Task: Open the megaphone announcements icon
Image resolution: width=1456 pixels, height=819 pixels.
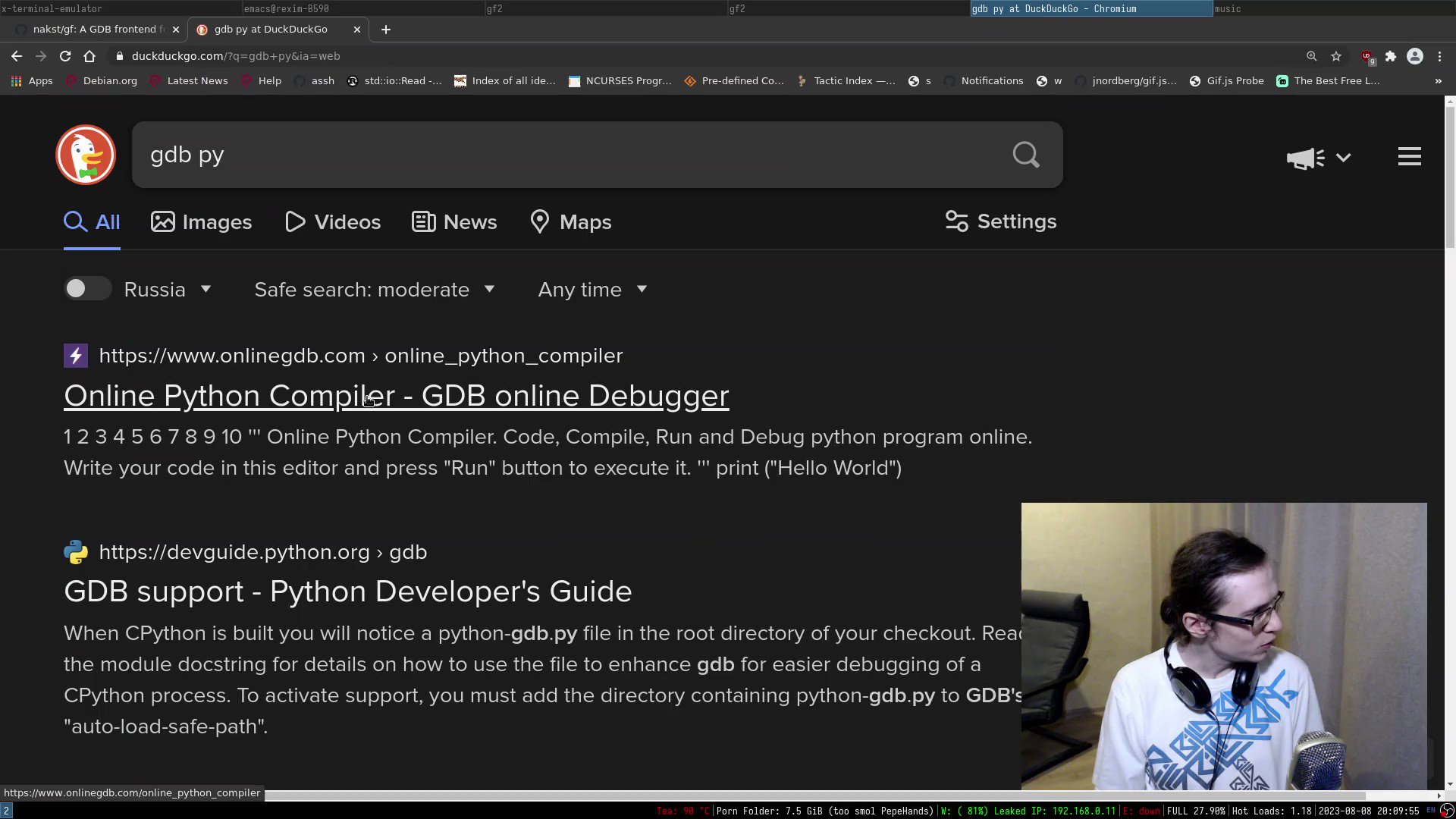Action: [x=1305, y=158]
